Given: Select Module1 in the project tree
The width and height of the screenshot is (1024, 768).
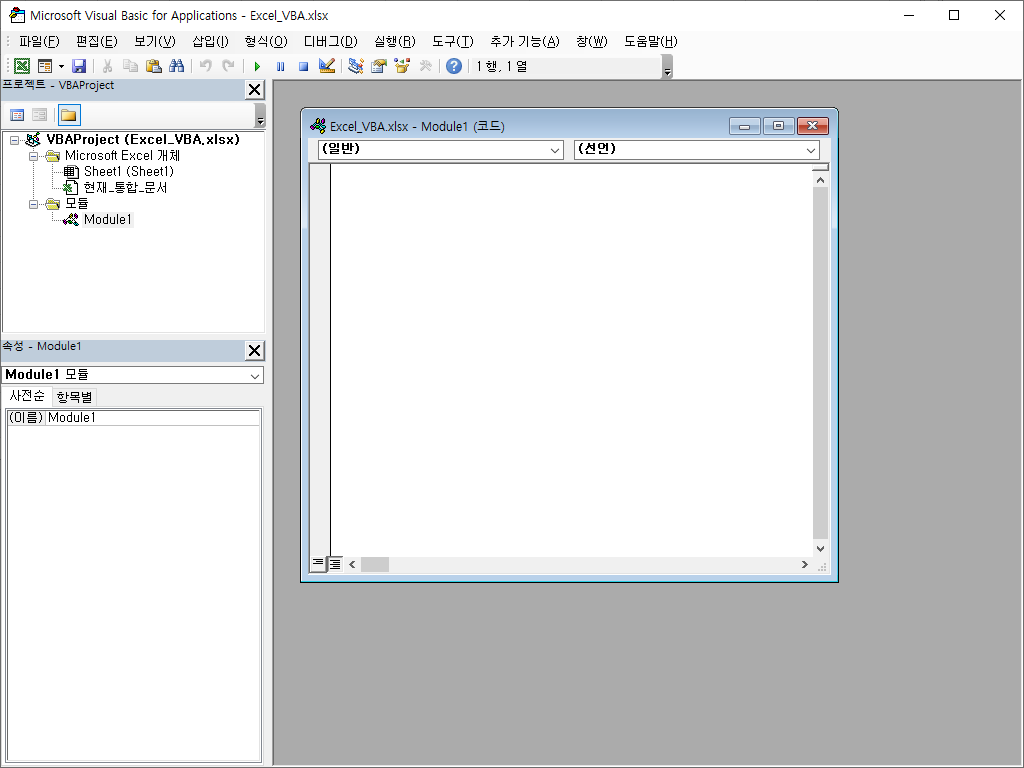Looking at the screenshot, I should 108,219.
